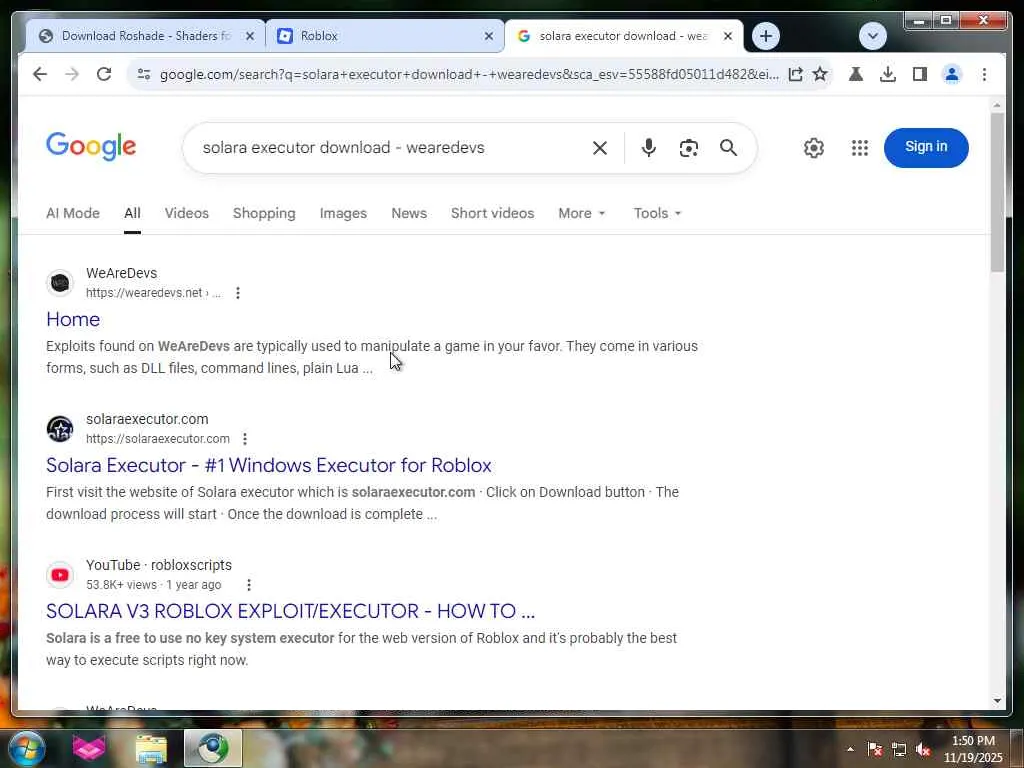Image resolution: width=1024 pixels, height=768 pixels.
Task: Open the WeAreDevs Home result link
Action: 73,319
